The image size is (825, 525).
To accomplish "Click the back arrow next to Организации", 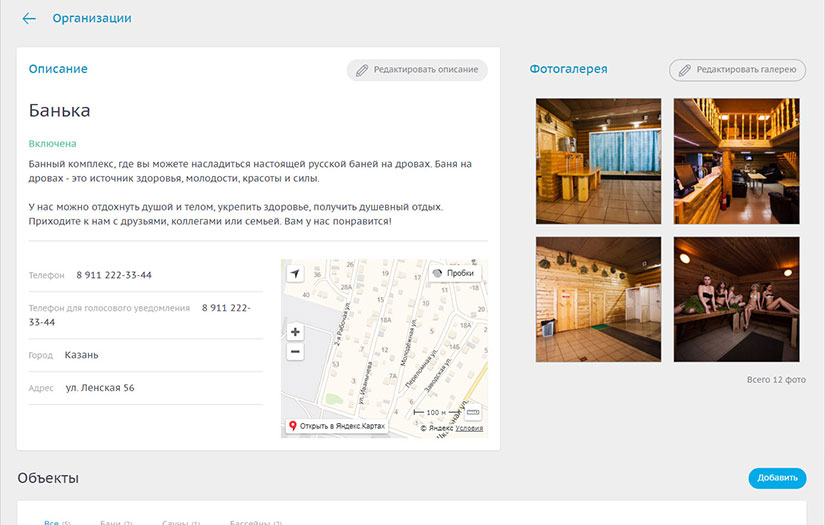I will click(29, 18).
